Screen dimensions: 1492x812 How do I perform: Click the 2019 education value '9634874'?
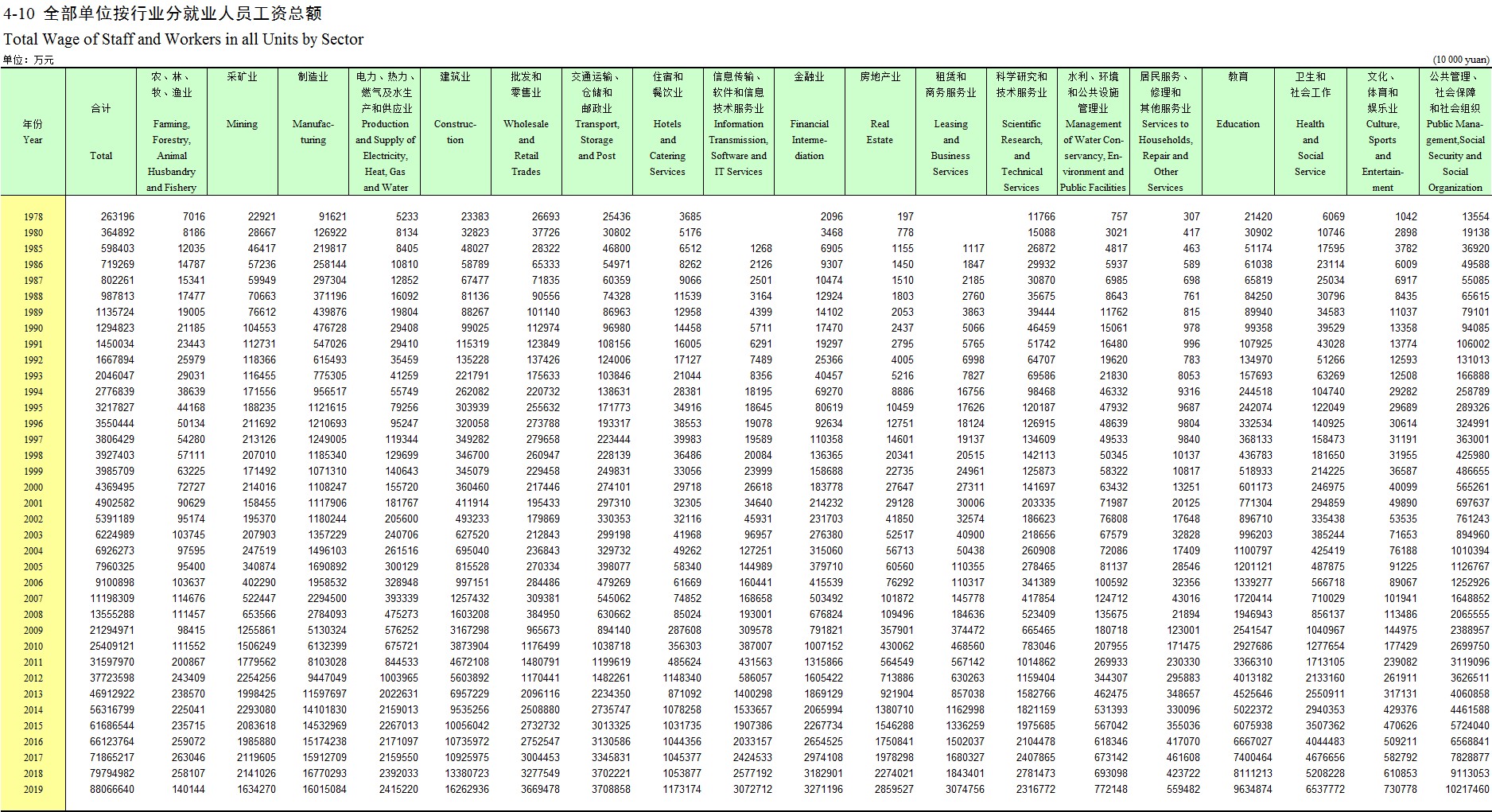[1253, 789]
